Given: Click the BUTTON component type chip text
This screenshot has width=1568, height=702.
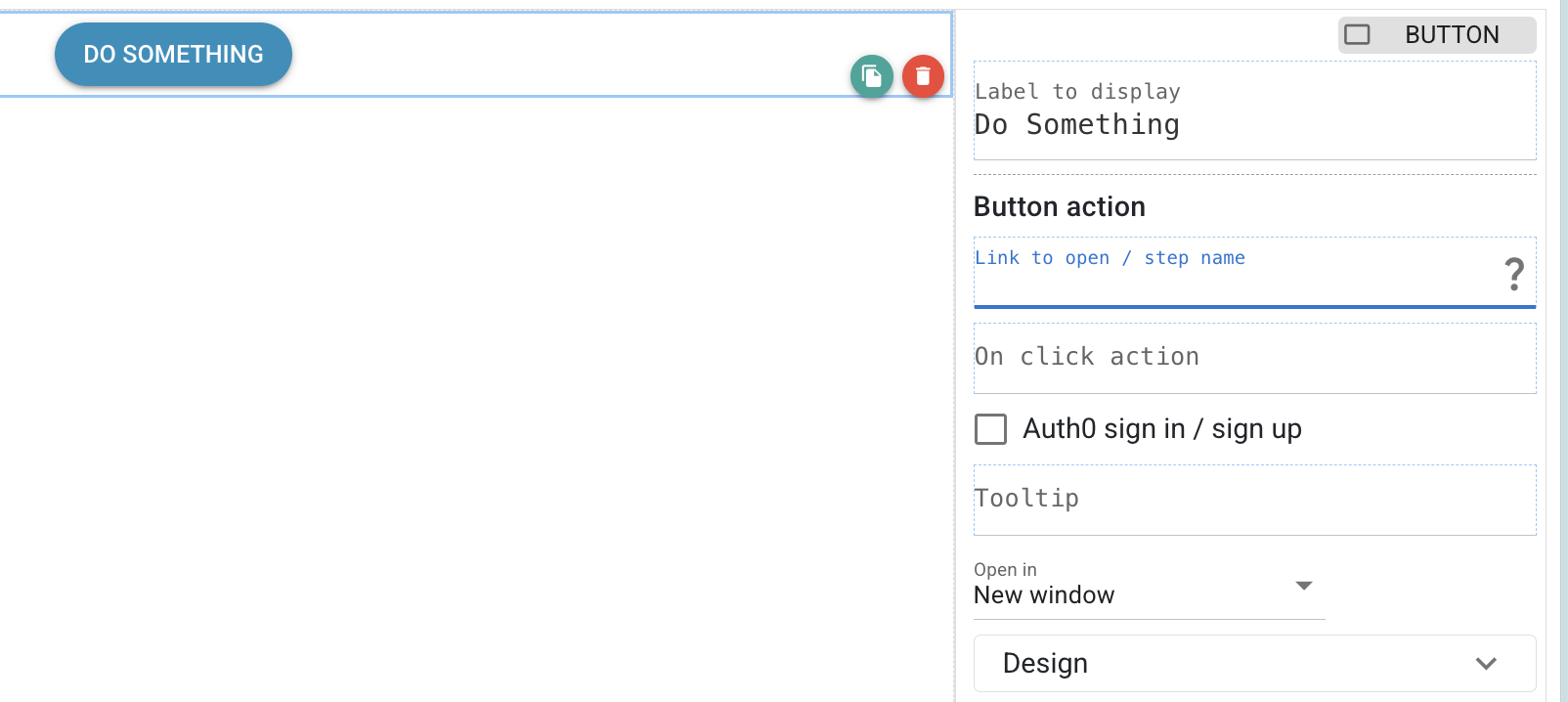Looking at the screenshot, I should pyautogui.click(x=1452, y=35).
